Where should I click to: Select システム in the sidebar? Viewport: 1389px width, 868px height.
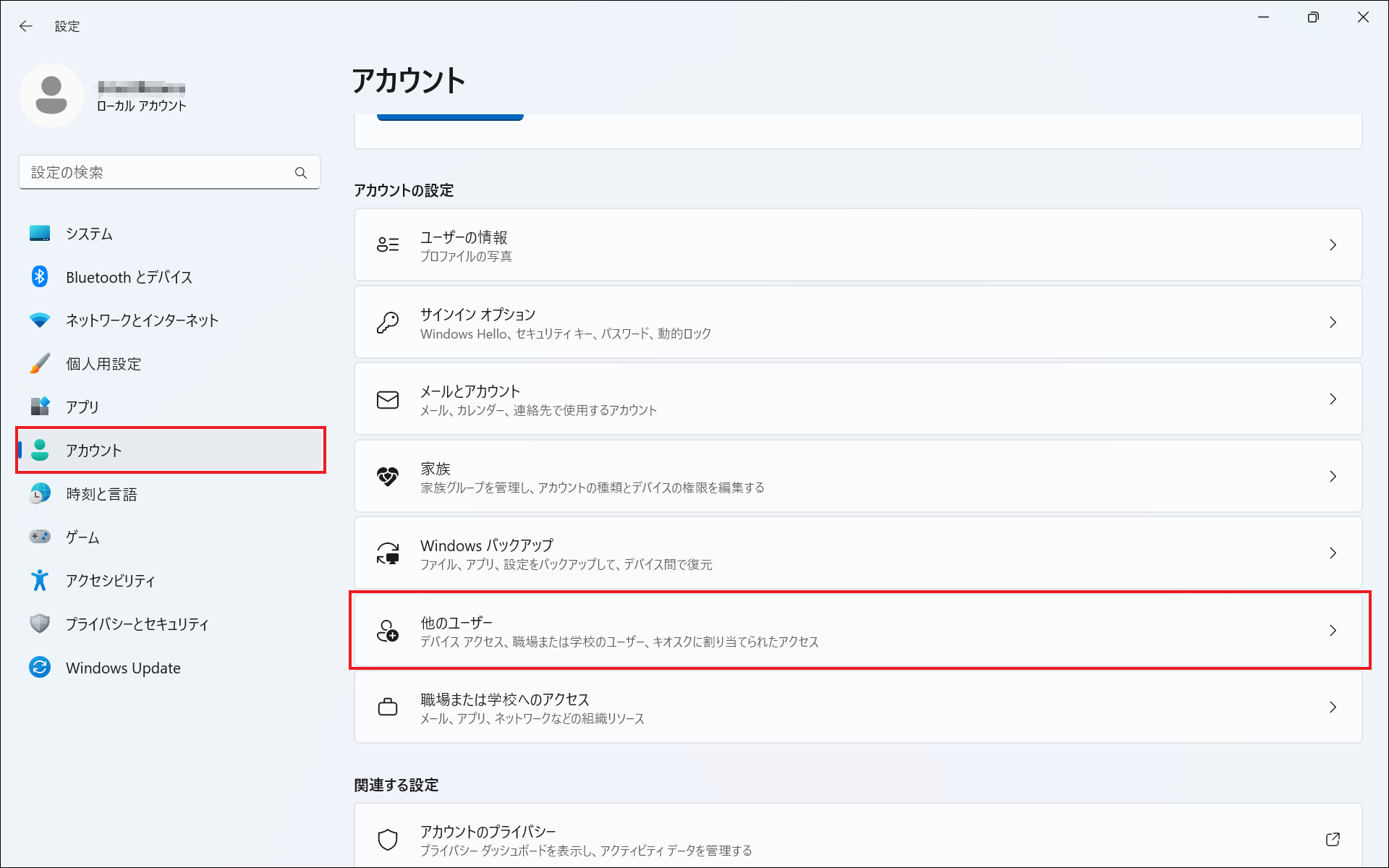(x=90, y=234)
